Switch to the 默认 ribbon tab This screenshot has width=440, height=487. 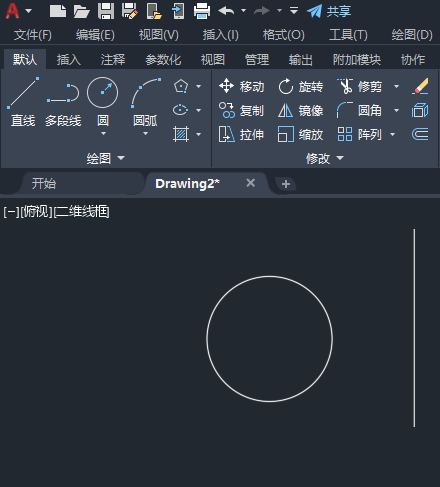coord(25,60)
